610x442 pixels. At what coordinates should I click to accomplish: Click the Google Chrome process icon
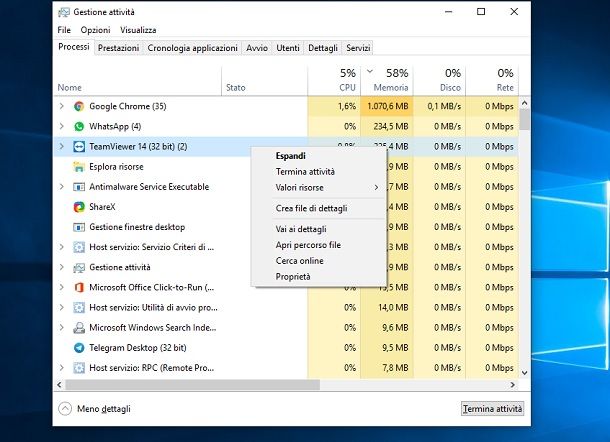pos(79,106)
